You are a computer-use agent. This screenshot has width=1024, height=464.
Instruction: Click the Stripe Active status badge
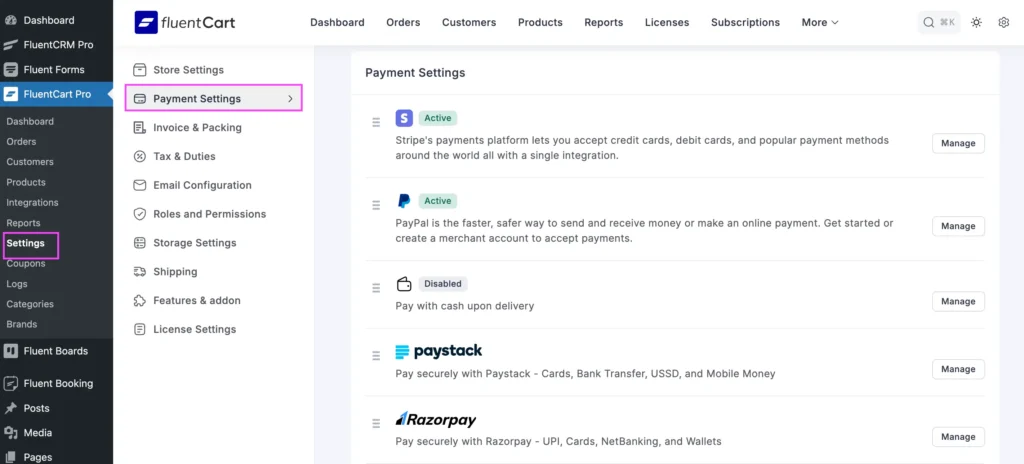coord(438,118)
